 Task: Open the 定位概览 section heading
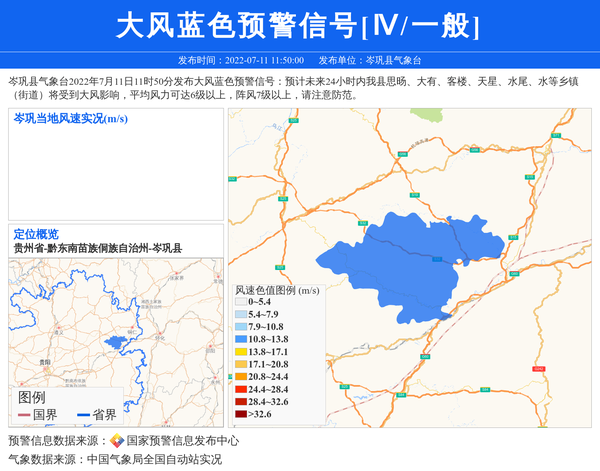click(36, 234)
